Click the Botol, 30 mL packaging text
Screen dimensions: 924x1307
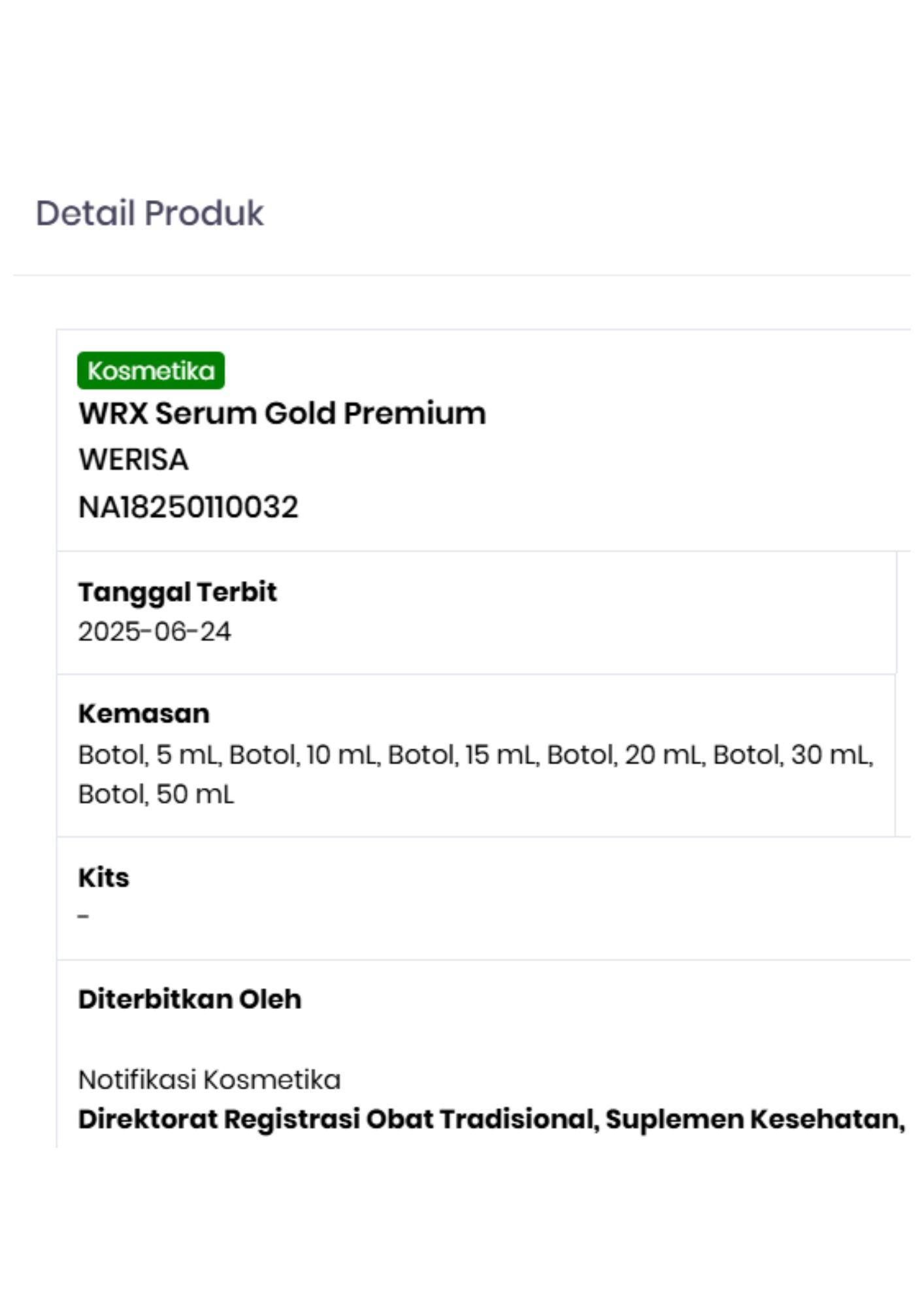[x=792, y=755]
